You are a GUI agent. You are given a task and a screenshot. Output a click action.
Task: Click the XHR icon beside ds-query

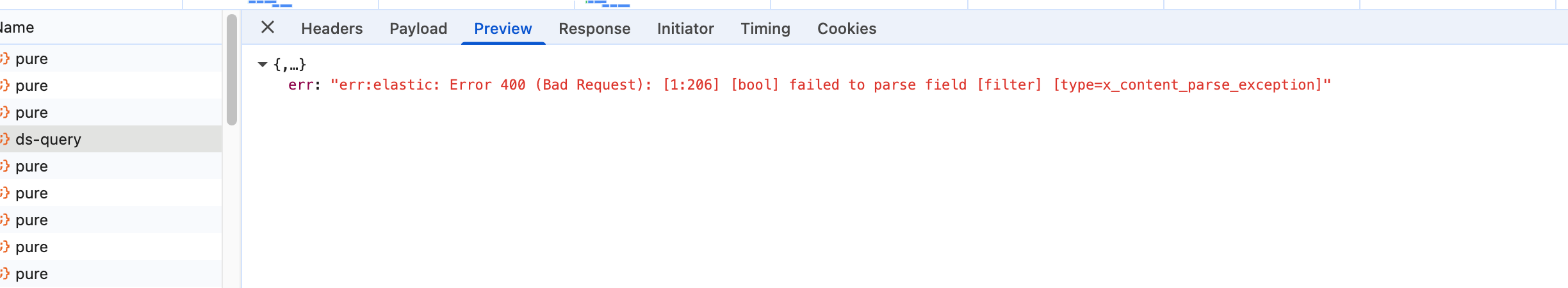click(4, 140)
